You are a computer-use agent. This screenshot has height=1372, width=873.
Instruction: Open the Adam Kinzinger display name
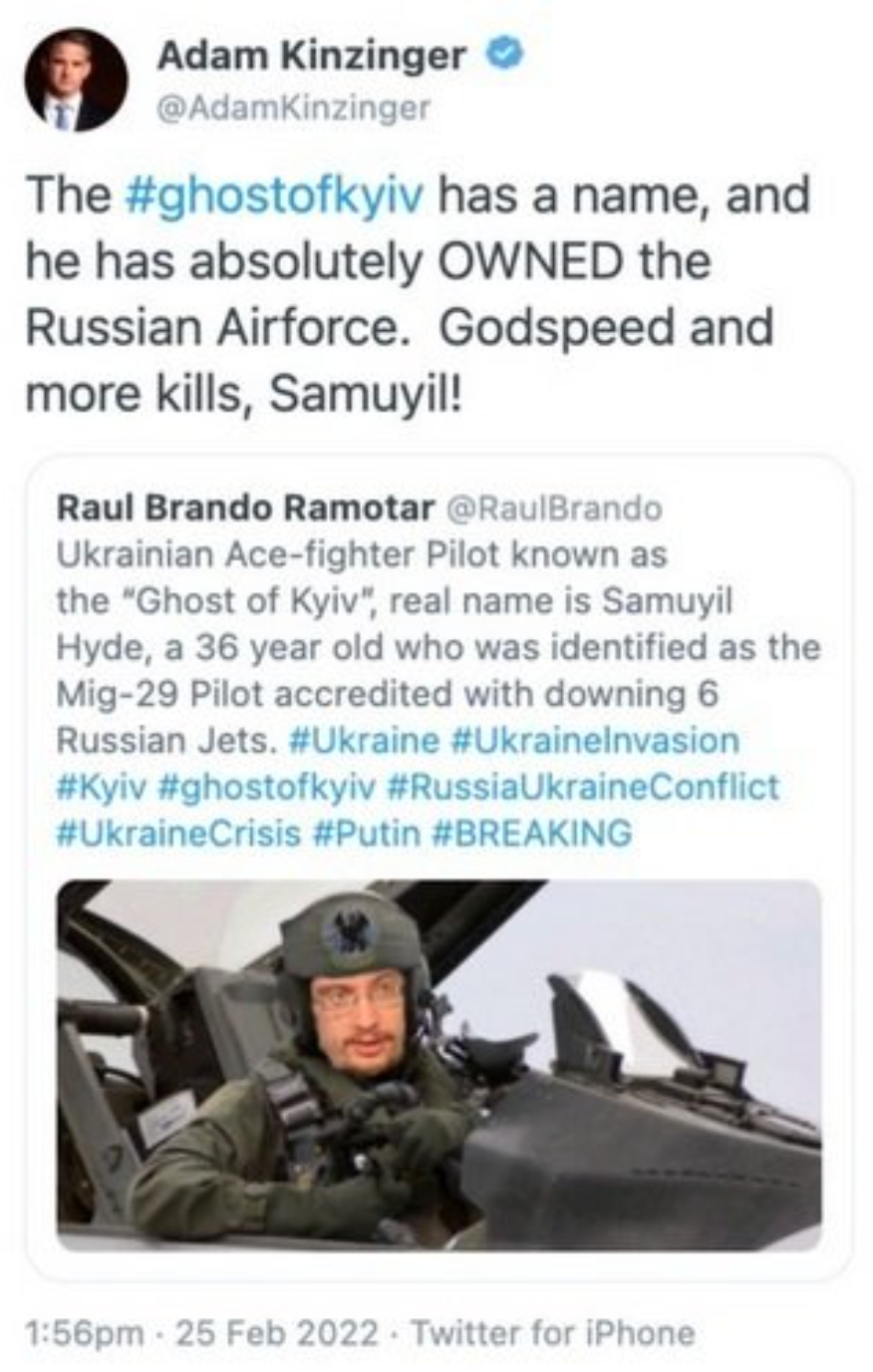point(311,58)
